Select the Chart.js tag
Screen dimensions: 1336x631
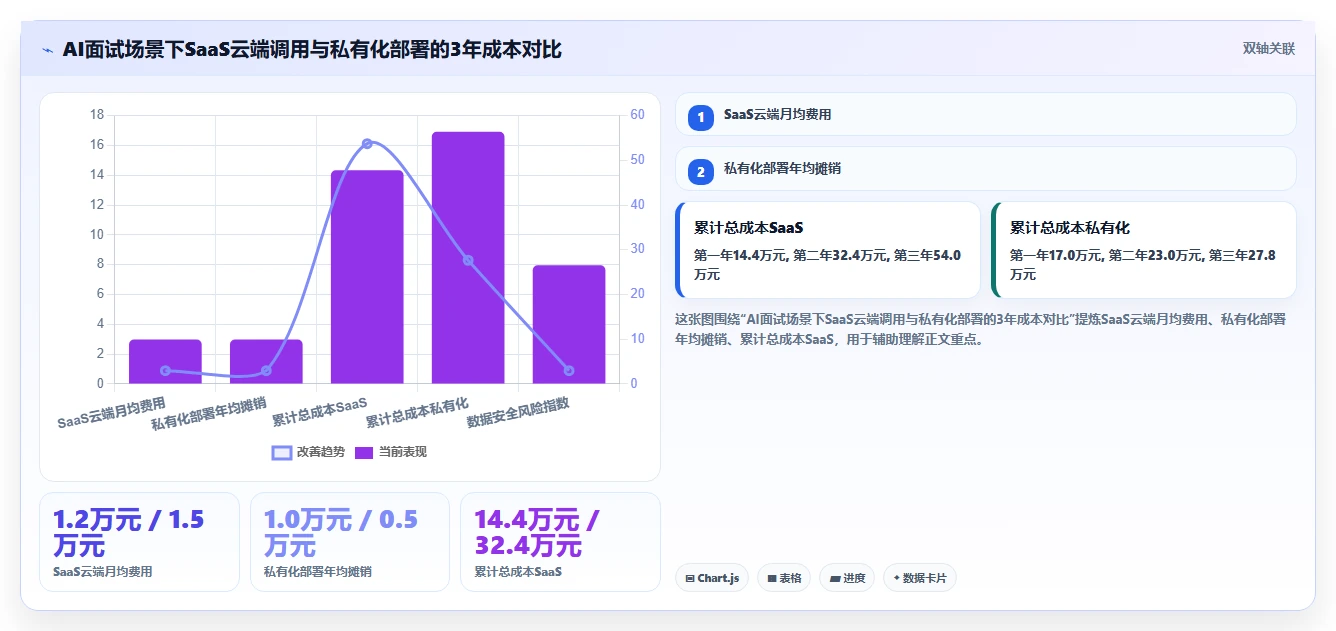(x=712, y=578)
